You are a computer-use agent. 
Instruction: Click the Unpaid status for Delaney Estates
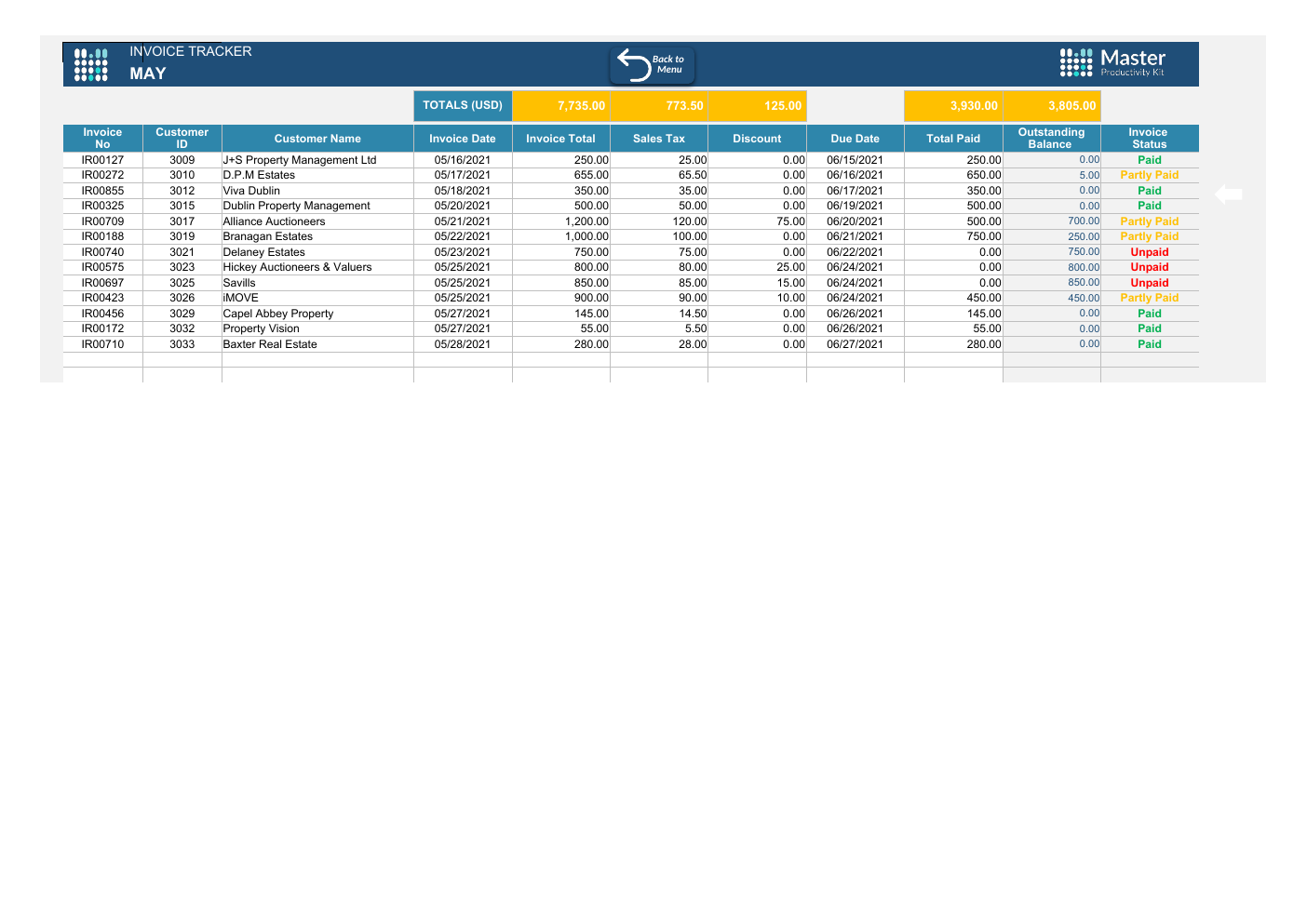coord(1150,252)
